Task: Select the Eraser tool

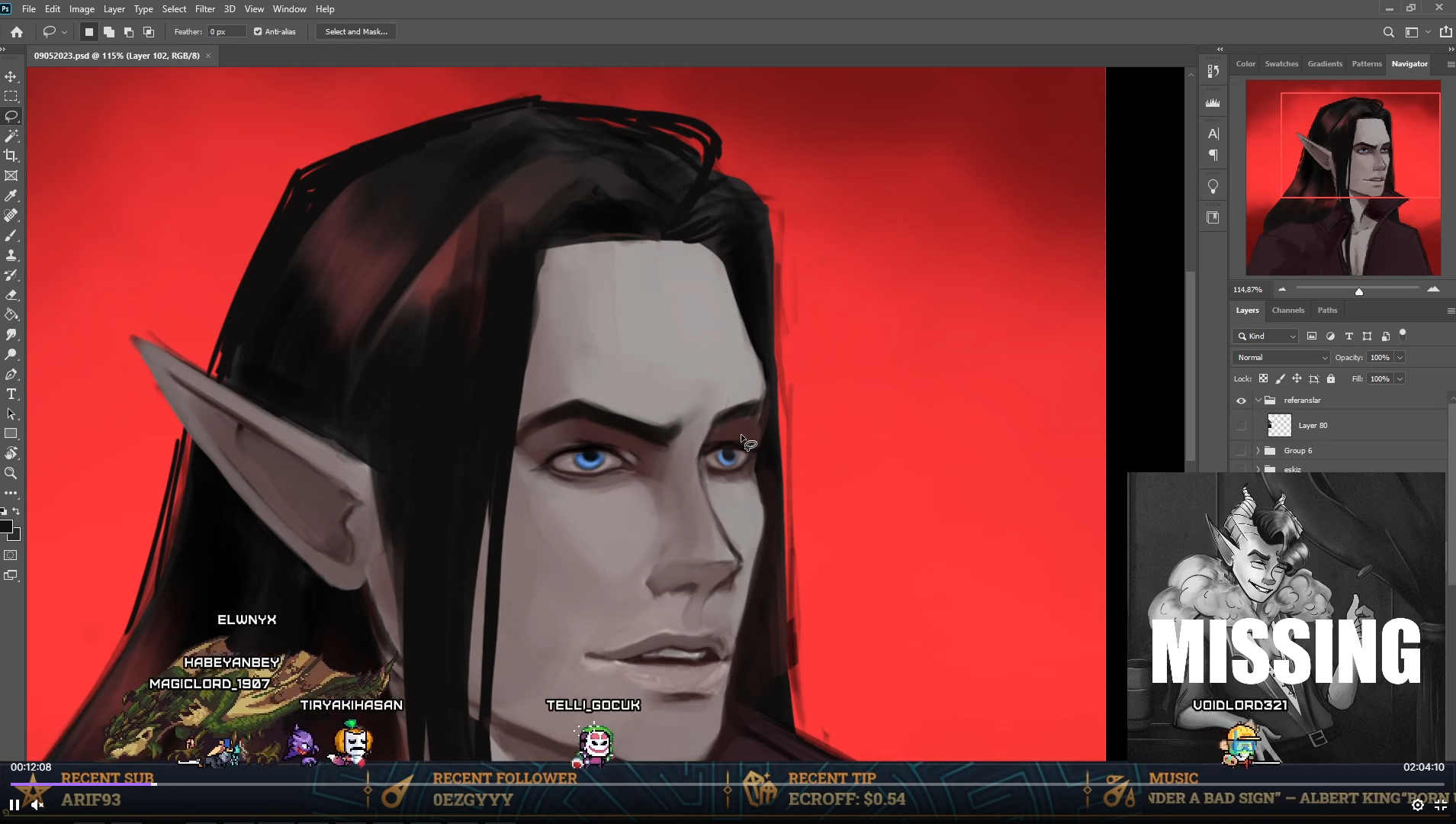Action: click(11, 295)
